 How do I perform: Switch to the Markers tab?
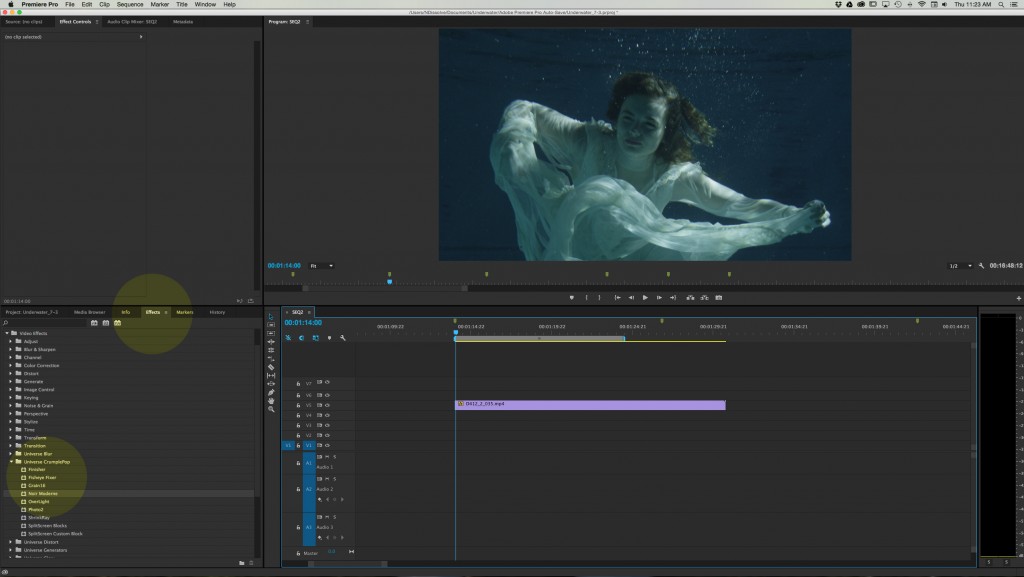coord(184,312)
